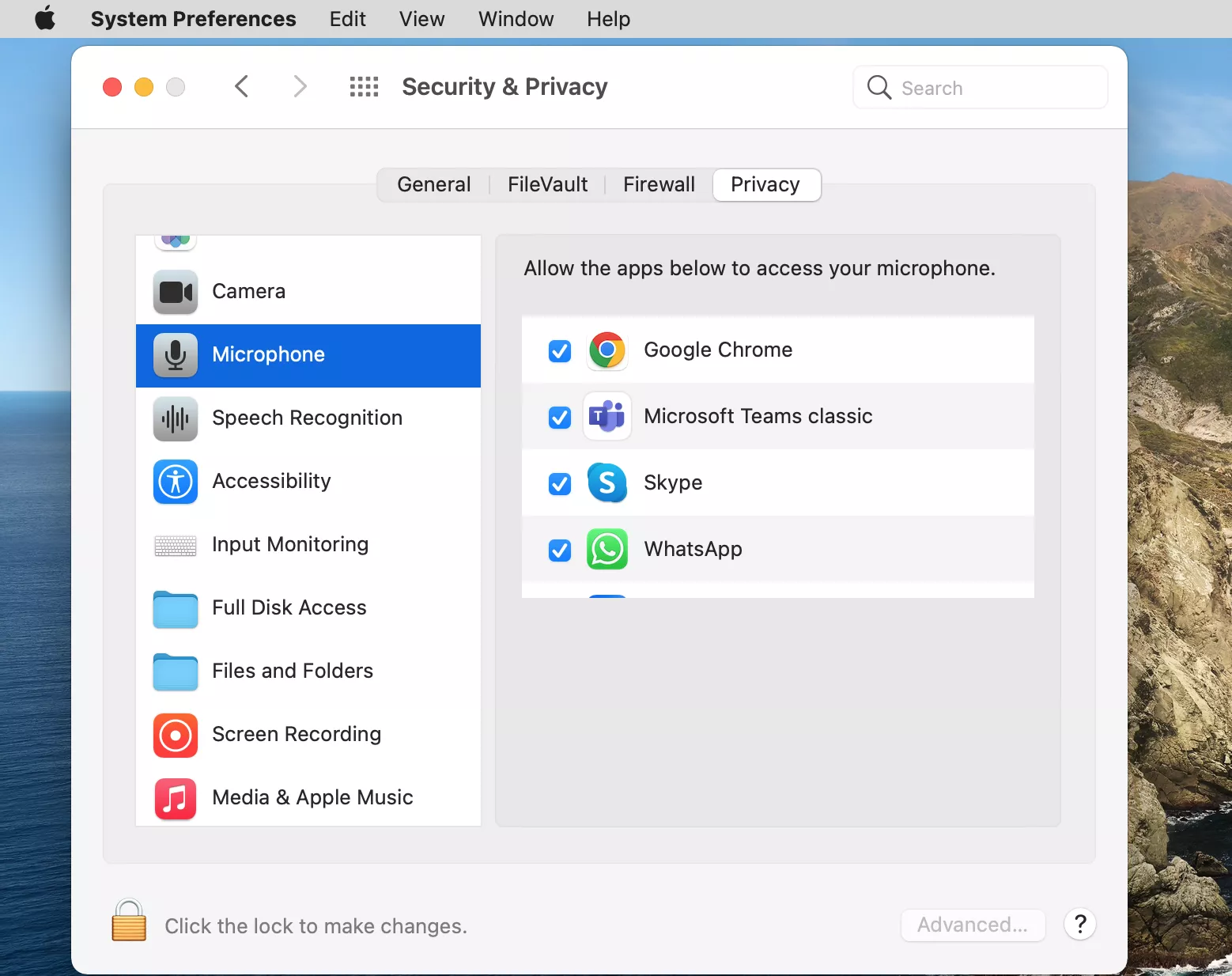
Task: Toggle the WhatsApp microphone checkbox
Action: (560, 550)
